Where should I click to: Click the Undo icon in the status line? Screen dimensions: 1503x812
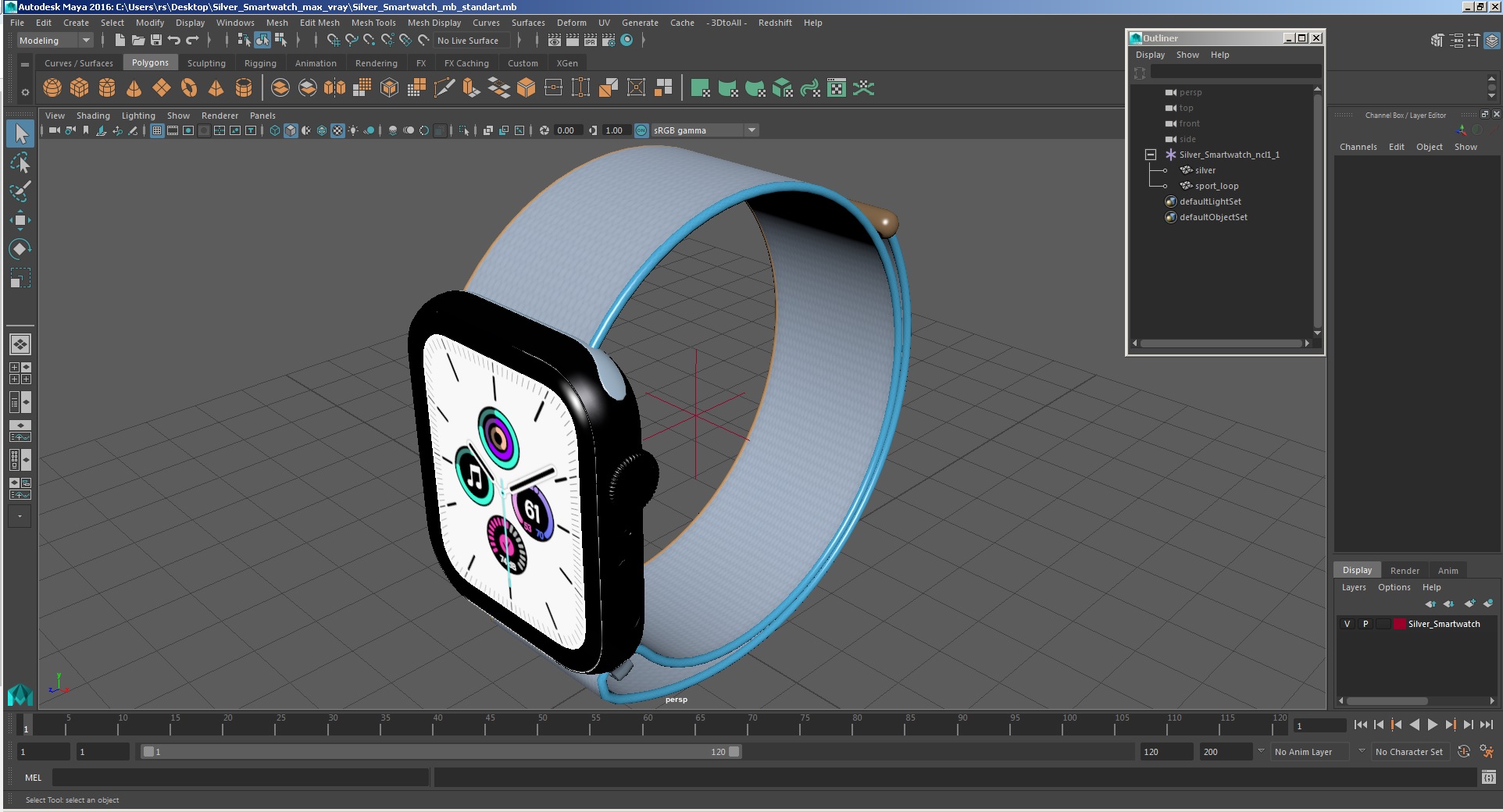click(x=173, y=41)
